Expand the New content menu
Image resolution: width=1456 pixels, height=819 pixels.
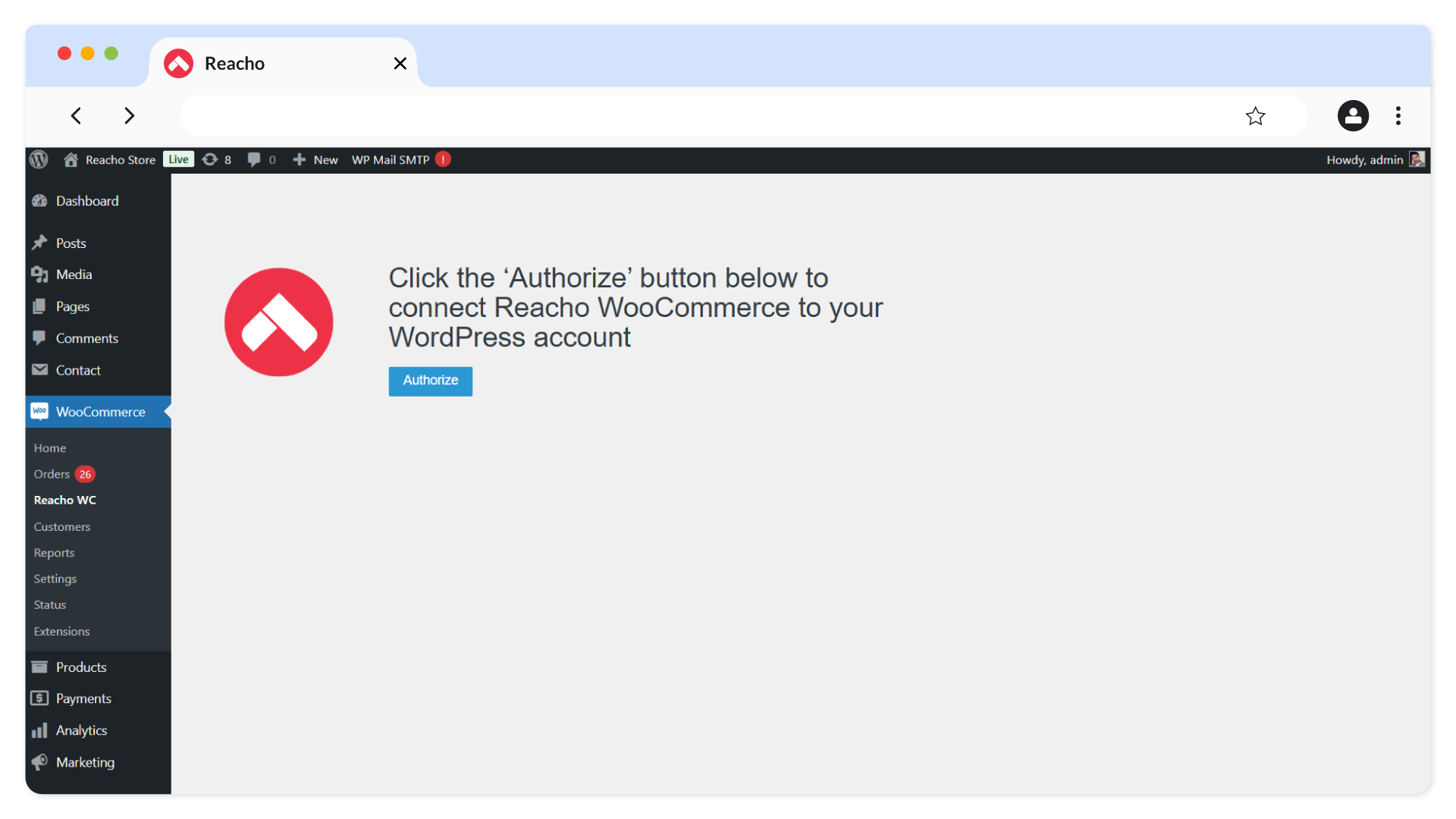pyautogui.click(x=315, y=159)
